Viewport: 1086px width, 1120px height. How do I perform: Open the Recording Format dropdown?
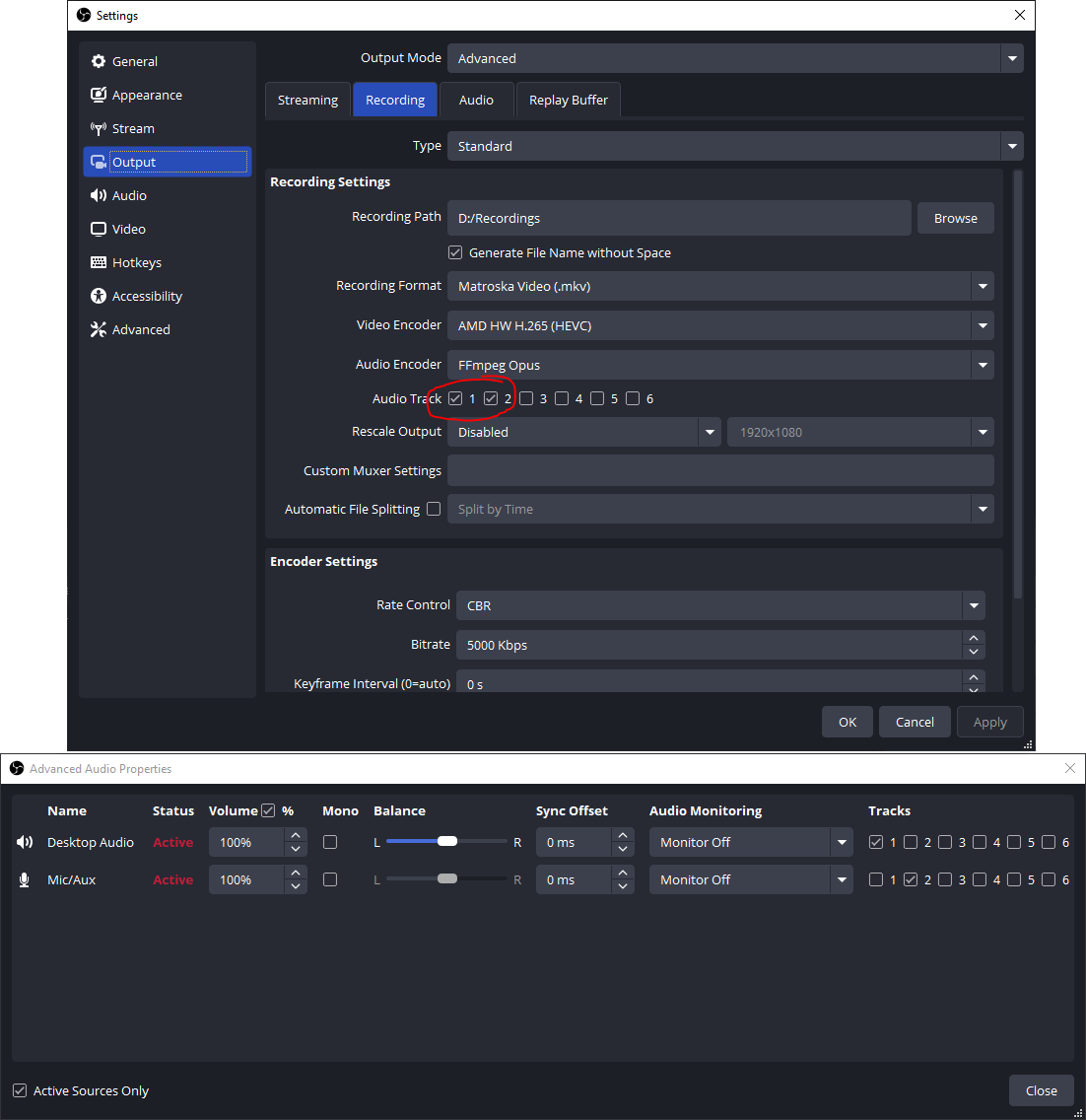coord(720,287)
